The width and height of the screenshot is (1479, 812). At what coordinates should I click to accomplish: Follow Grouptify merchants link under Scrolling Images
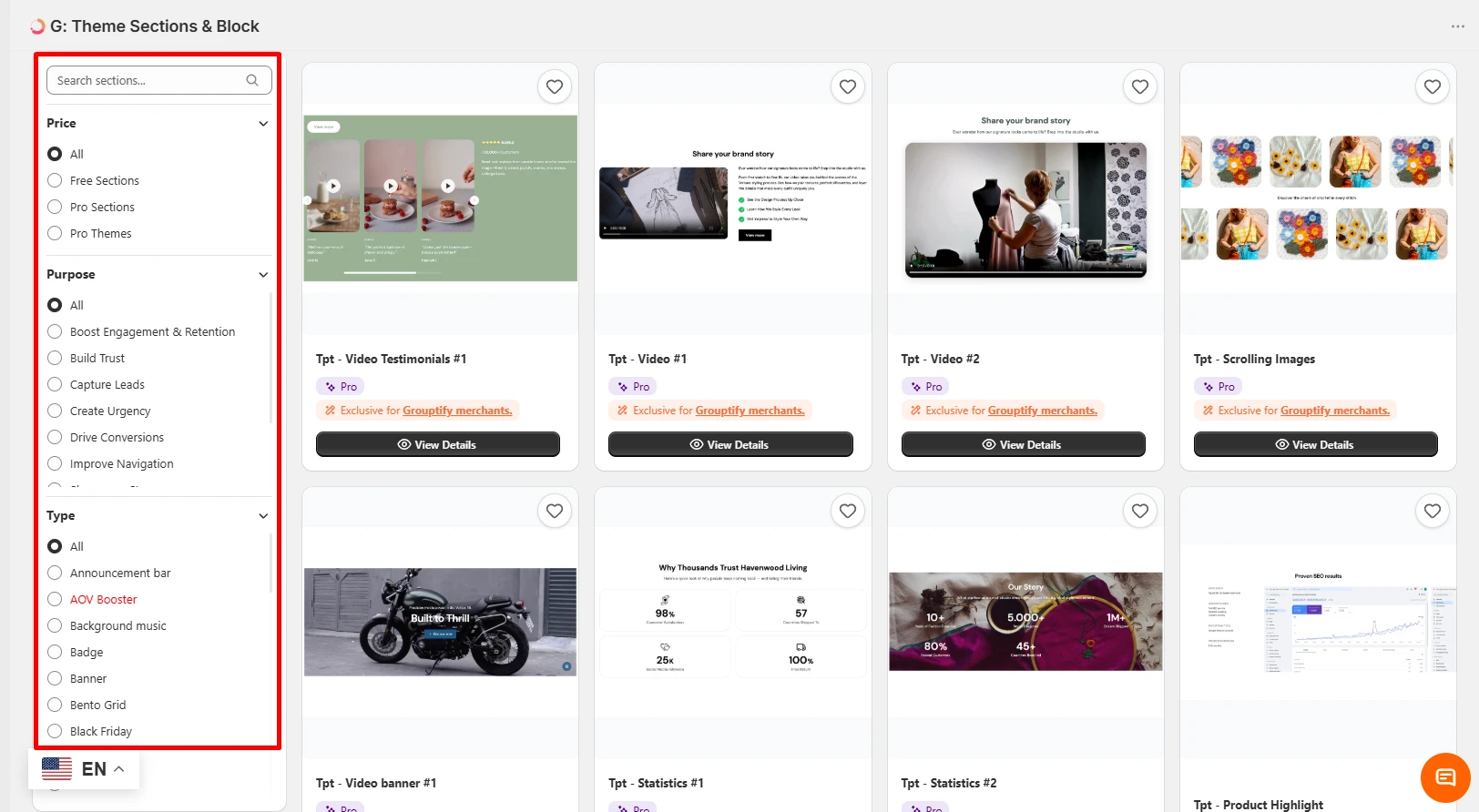coord(1335,411)
